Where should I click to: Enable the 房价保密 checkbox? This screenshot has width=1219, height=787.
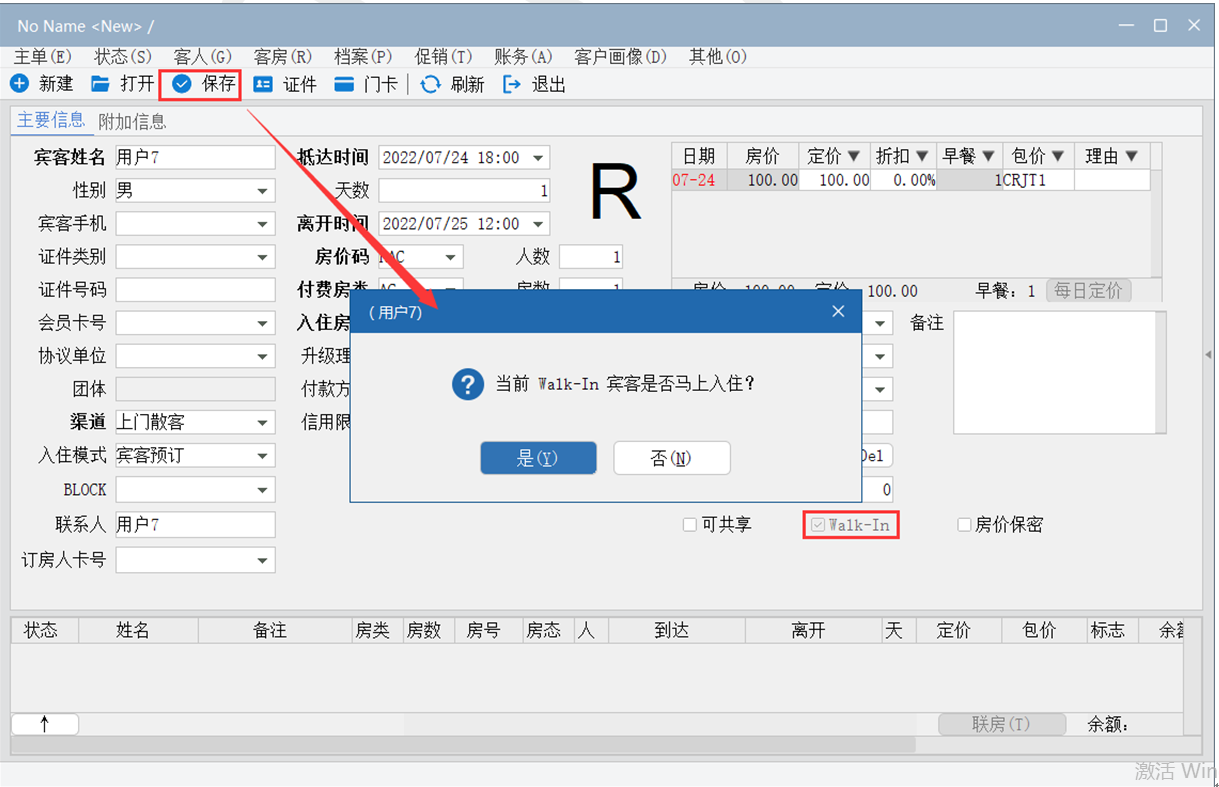964,525
